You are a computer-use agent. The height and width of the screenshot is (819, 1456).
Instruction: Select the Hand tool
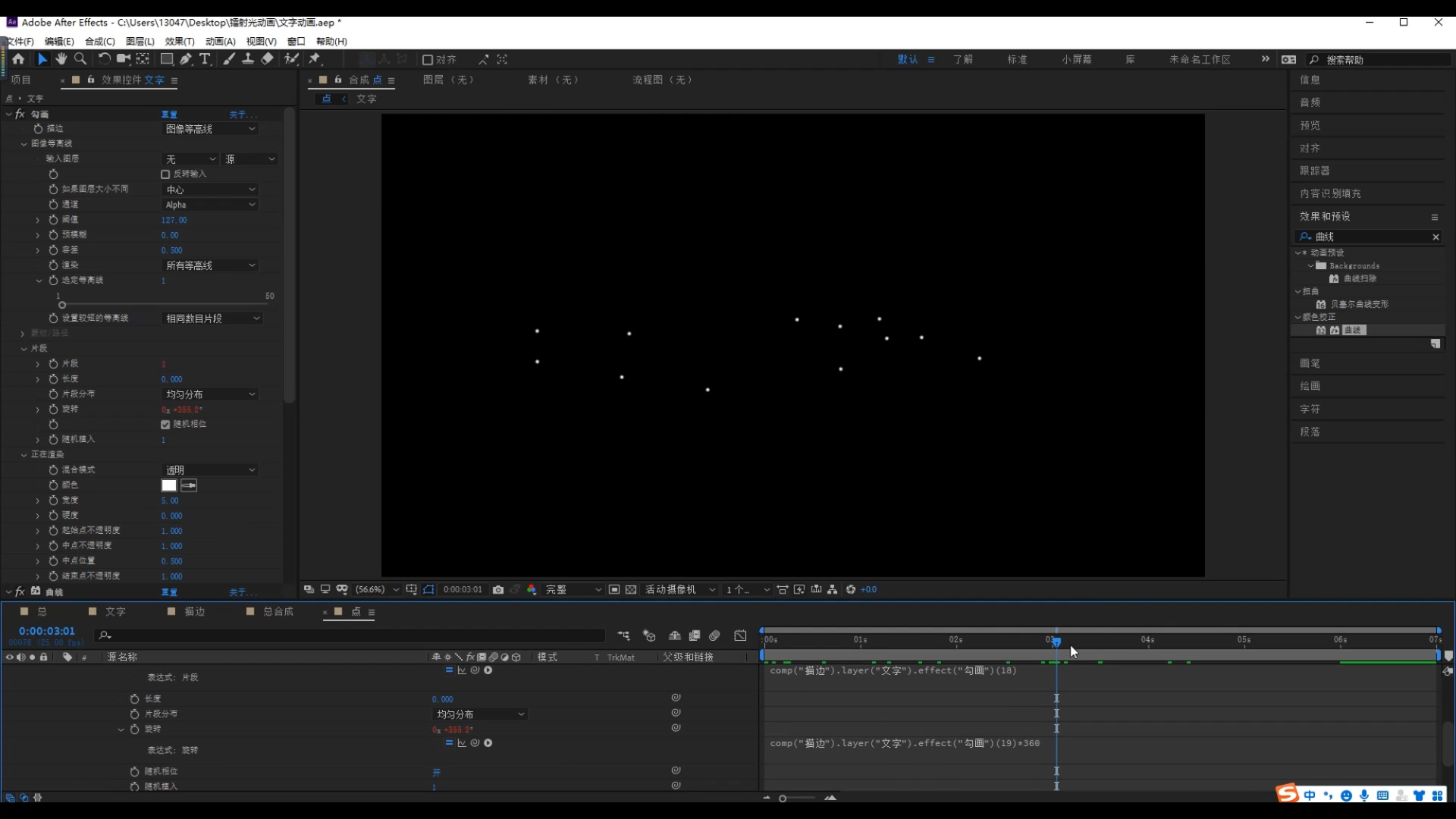click(x=61, y=59)
